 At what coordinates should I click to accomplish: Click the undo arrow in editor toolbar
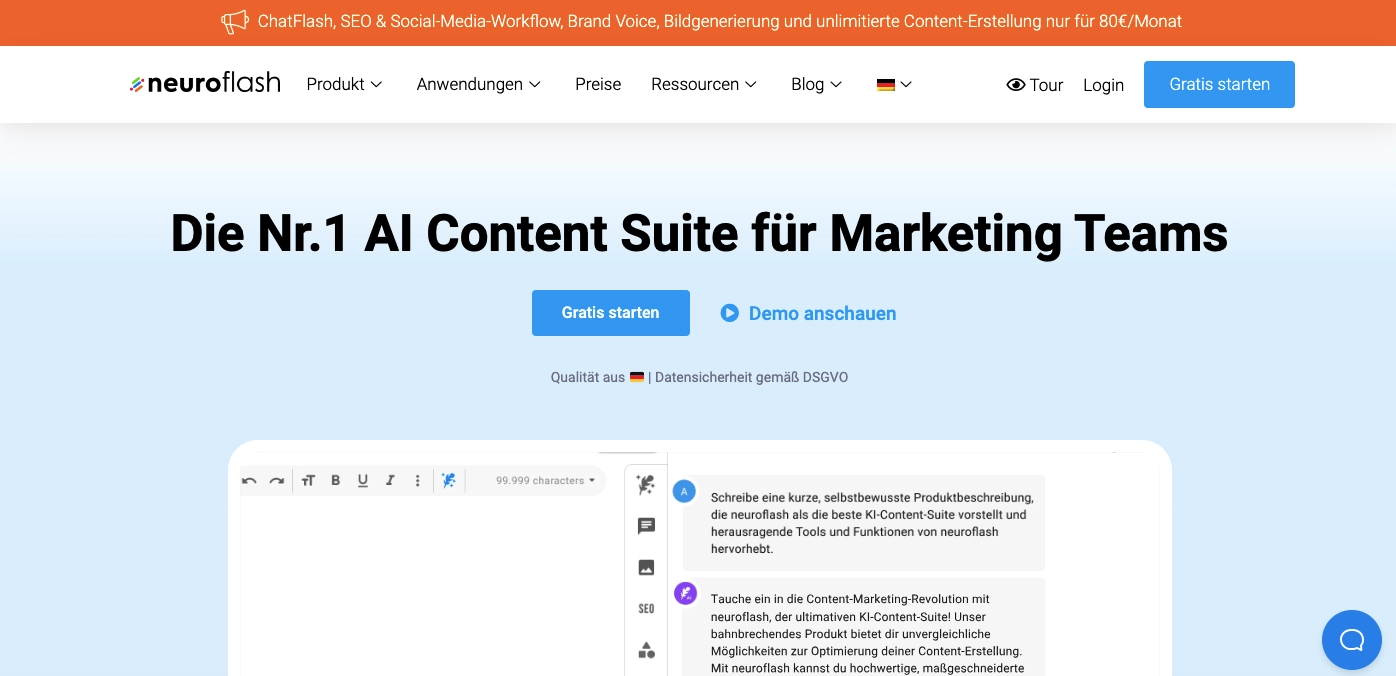coord(249,481)
